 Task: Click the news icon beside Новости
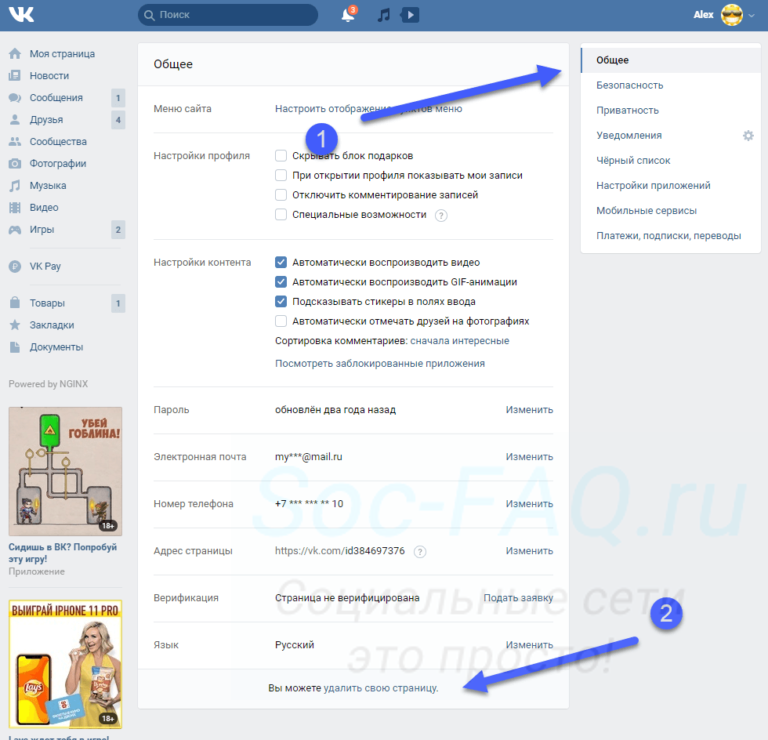coord(15,75)
